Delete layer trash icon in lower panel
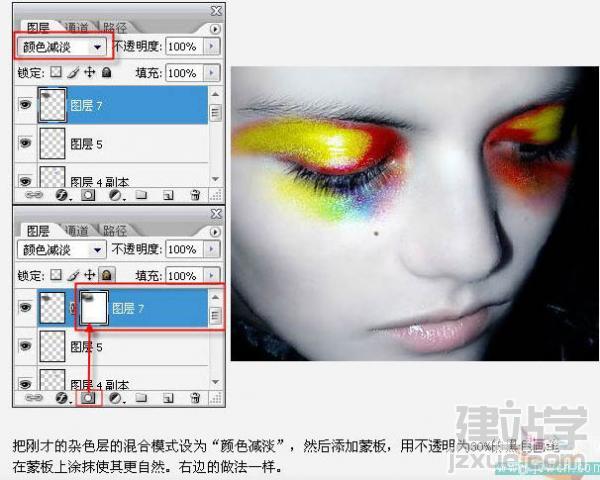The image size is (600, 480). 195,398
